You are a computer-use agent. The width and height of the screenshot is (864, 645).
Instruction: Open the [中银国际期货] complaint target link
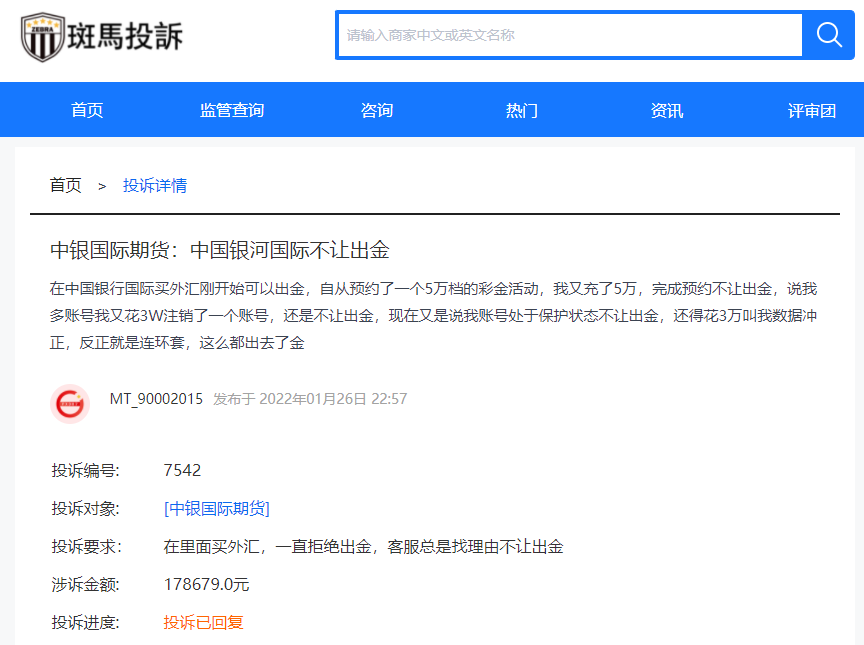(217, 508)
